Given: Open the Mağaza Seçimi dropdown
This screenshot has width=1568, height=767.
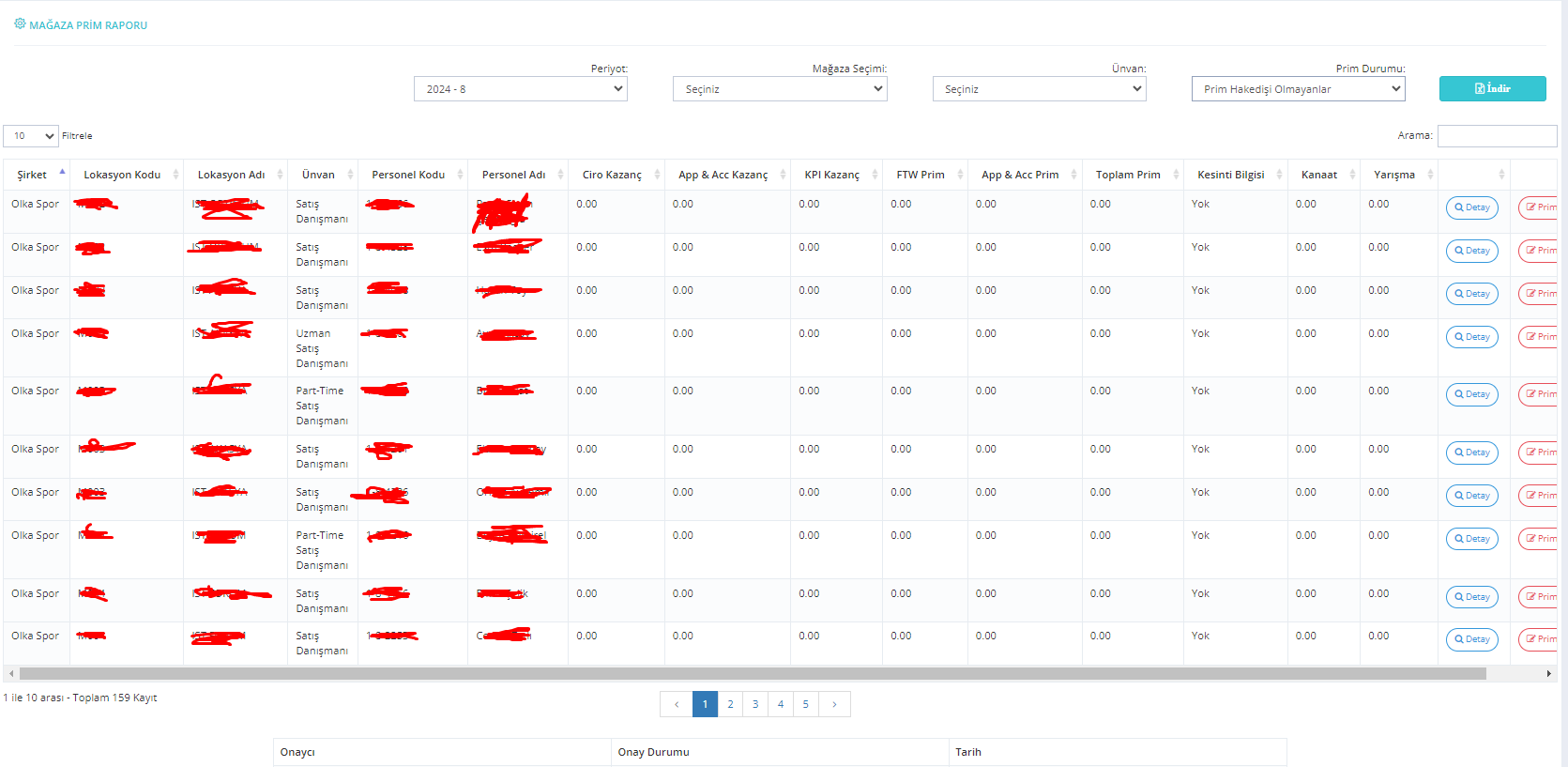Looking at the screenshot, I should (x=780, y=89).
